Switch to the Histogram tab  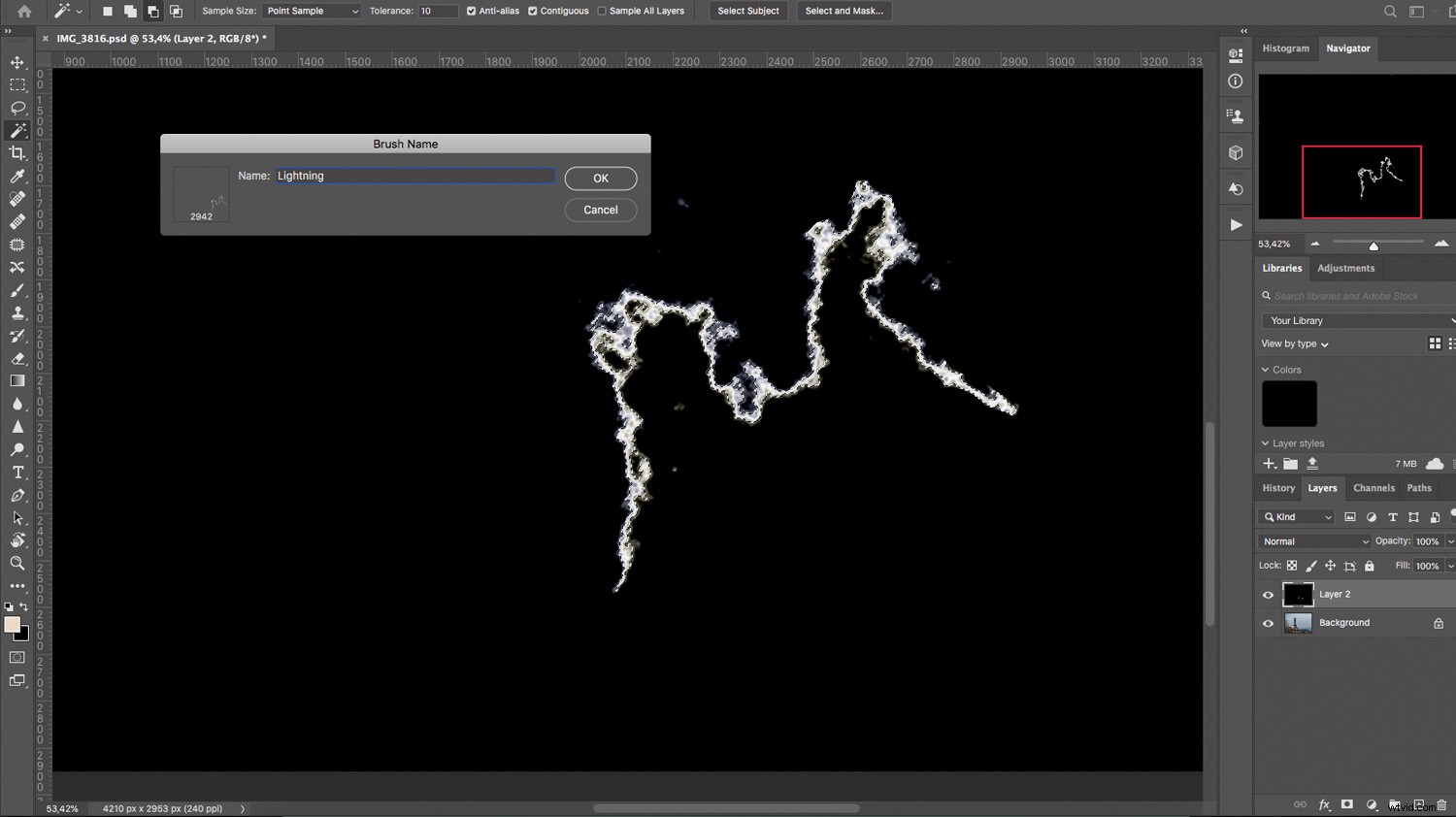[1285, 48]
